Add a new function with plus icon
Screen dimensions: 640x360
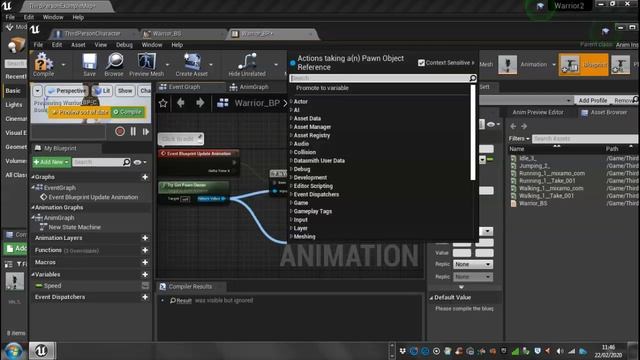click(145, 250)
